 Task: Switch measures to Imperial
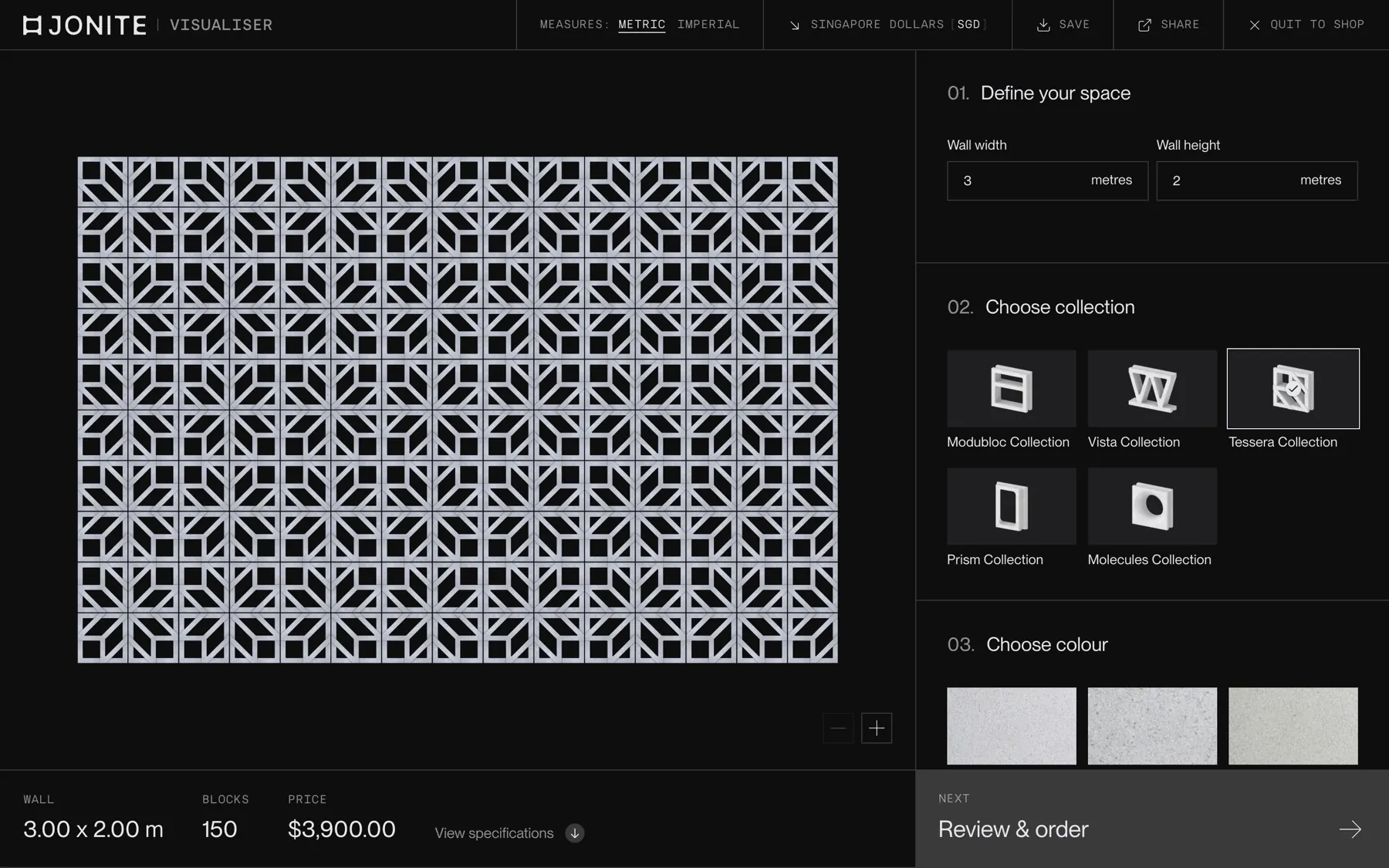tap(708, 25)
